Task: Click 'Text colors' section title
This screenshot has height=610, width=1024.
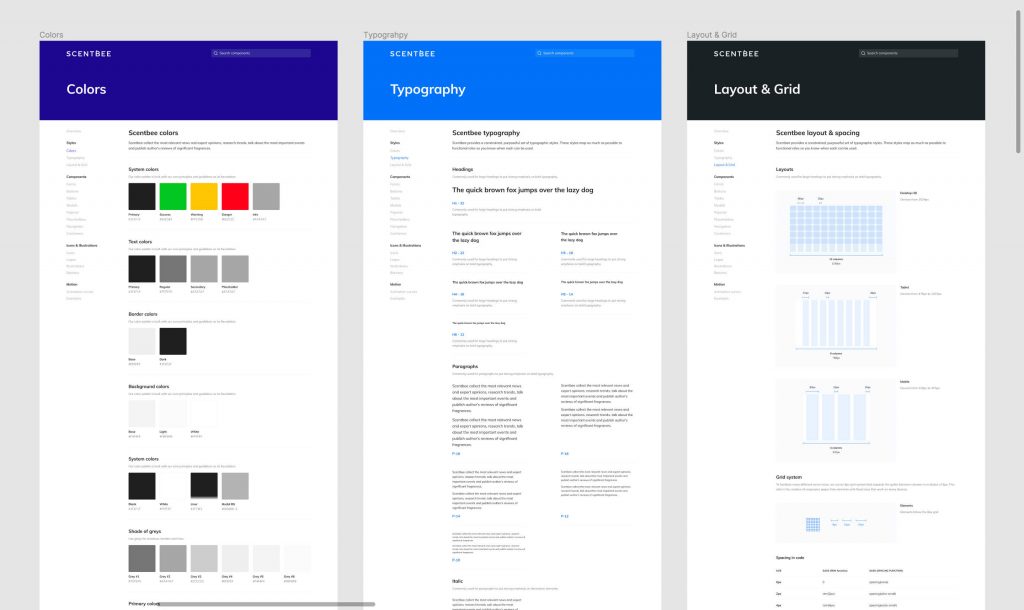Action: coord(140,242)
